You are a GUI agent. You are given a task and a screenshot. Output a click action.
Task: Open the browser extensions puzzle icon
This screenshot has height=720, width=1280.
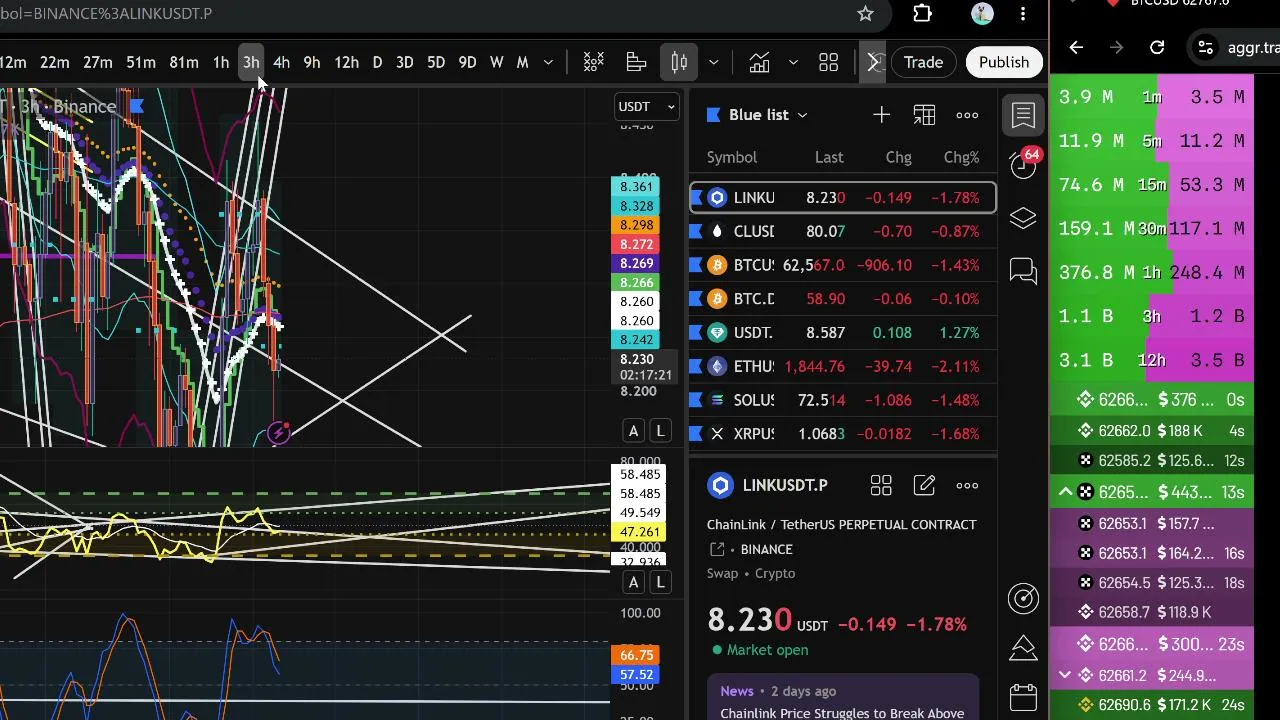[922, 13]
